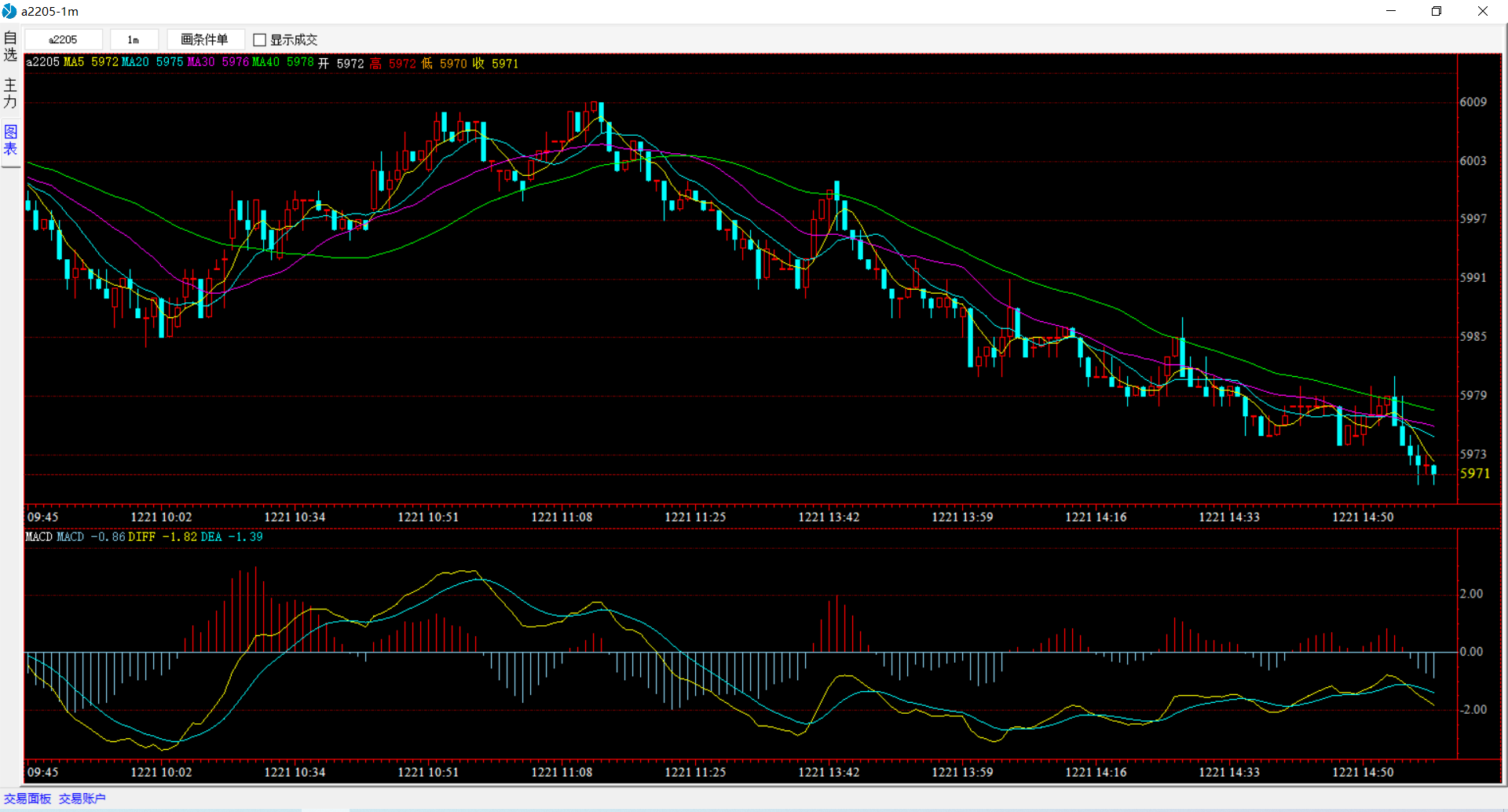Click the MA20 indicator label in chart header
Image resolution: width=1508 pixels, height=812 pixels.
tap(135, 63)
